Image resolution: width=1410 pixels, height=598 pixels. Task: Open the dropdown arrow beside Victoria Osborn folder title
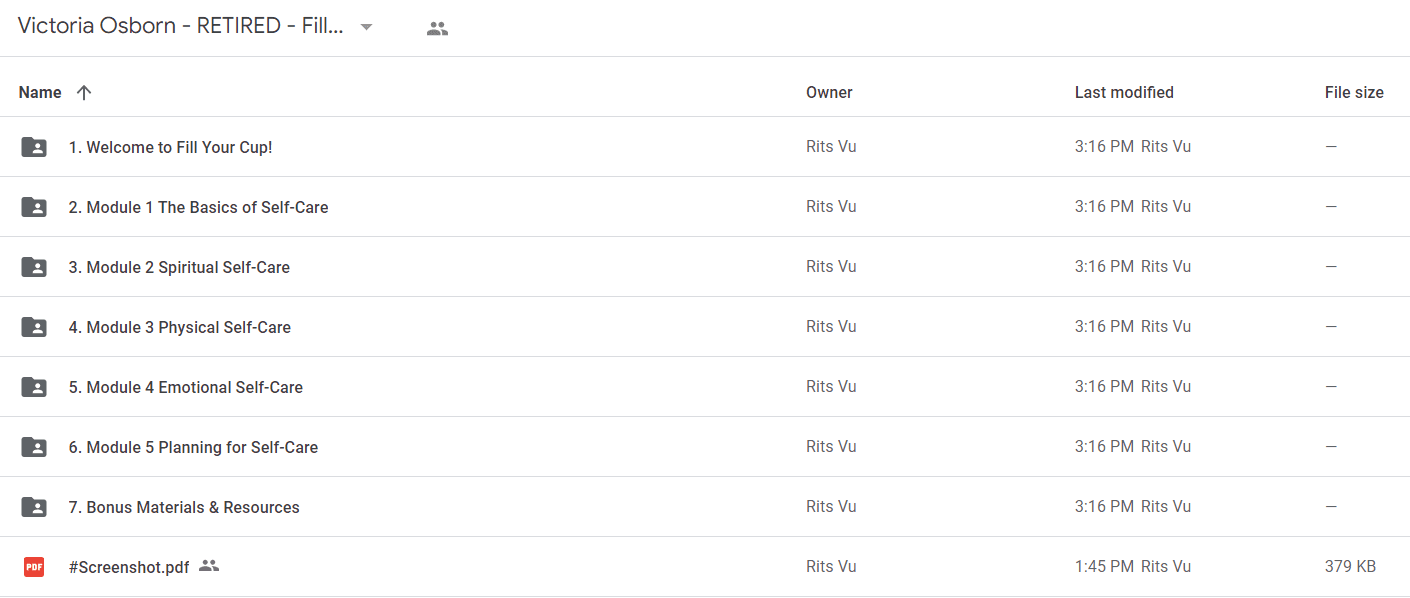point(366,28)
